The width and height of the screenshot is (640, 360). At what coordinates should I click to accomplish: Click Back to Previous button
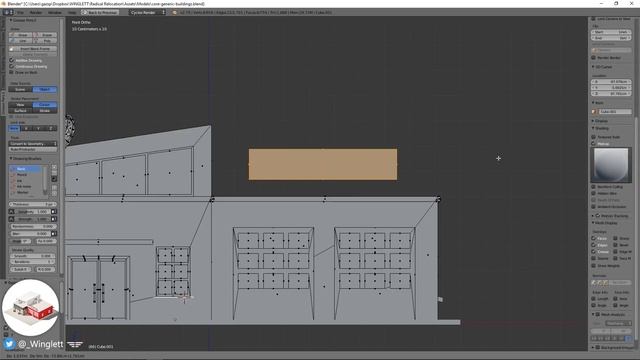(x=100, y=13)
